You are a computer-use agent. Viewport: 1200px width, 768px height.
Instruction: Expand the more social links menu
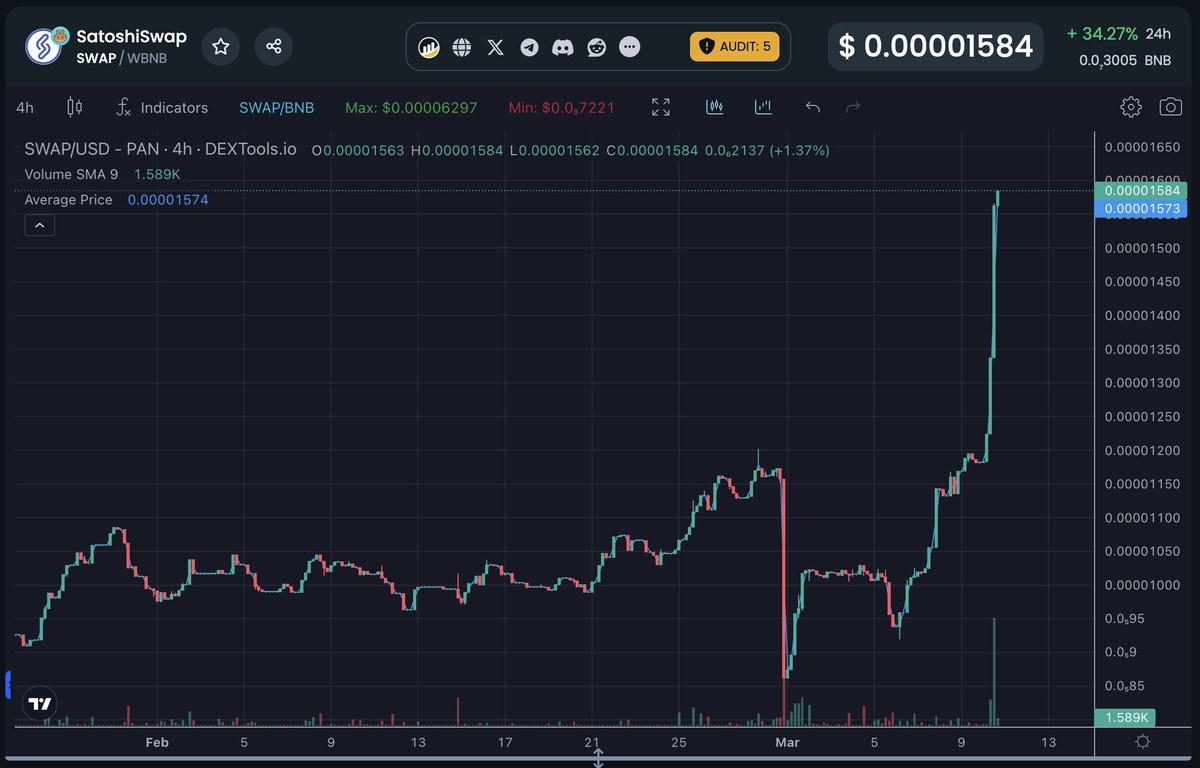[x=629, y=46]
